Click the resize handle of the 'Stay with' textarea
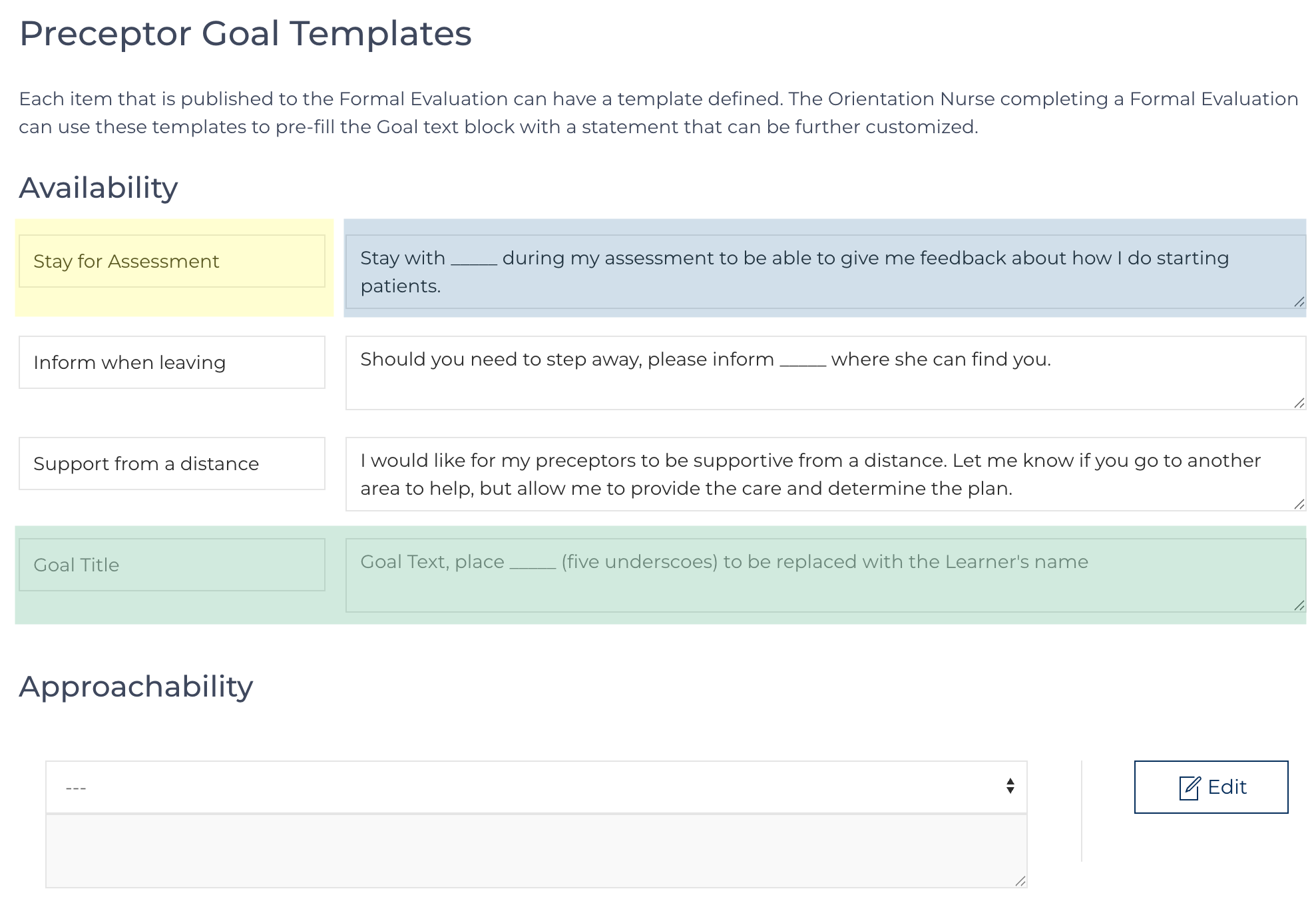The height and width of the screenshot is (913, 1316). pyautogui.click(x=1299, y=302)
